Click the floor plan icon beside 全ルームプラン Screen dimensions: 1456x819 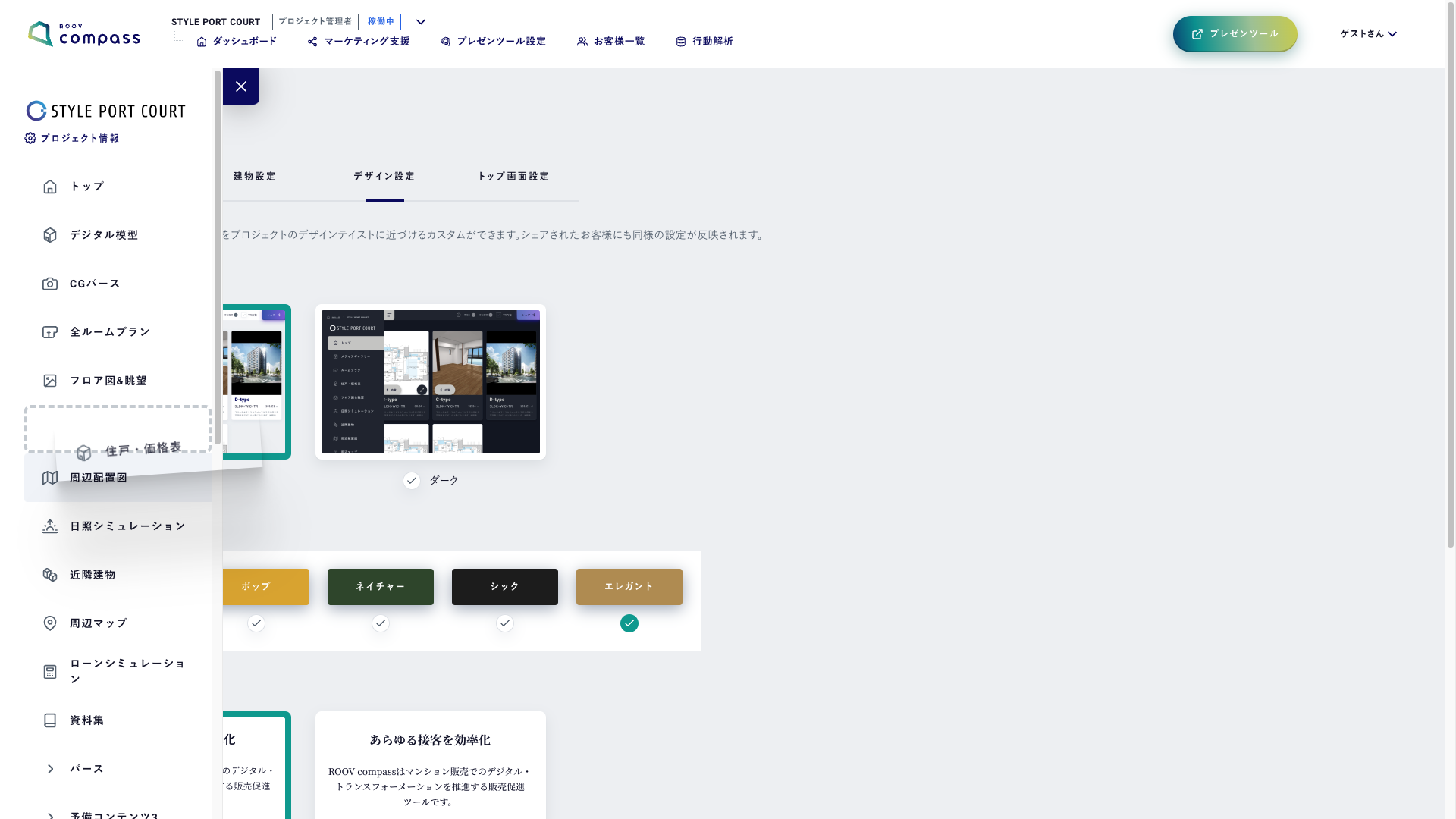click(x=50, y=332)
